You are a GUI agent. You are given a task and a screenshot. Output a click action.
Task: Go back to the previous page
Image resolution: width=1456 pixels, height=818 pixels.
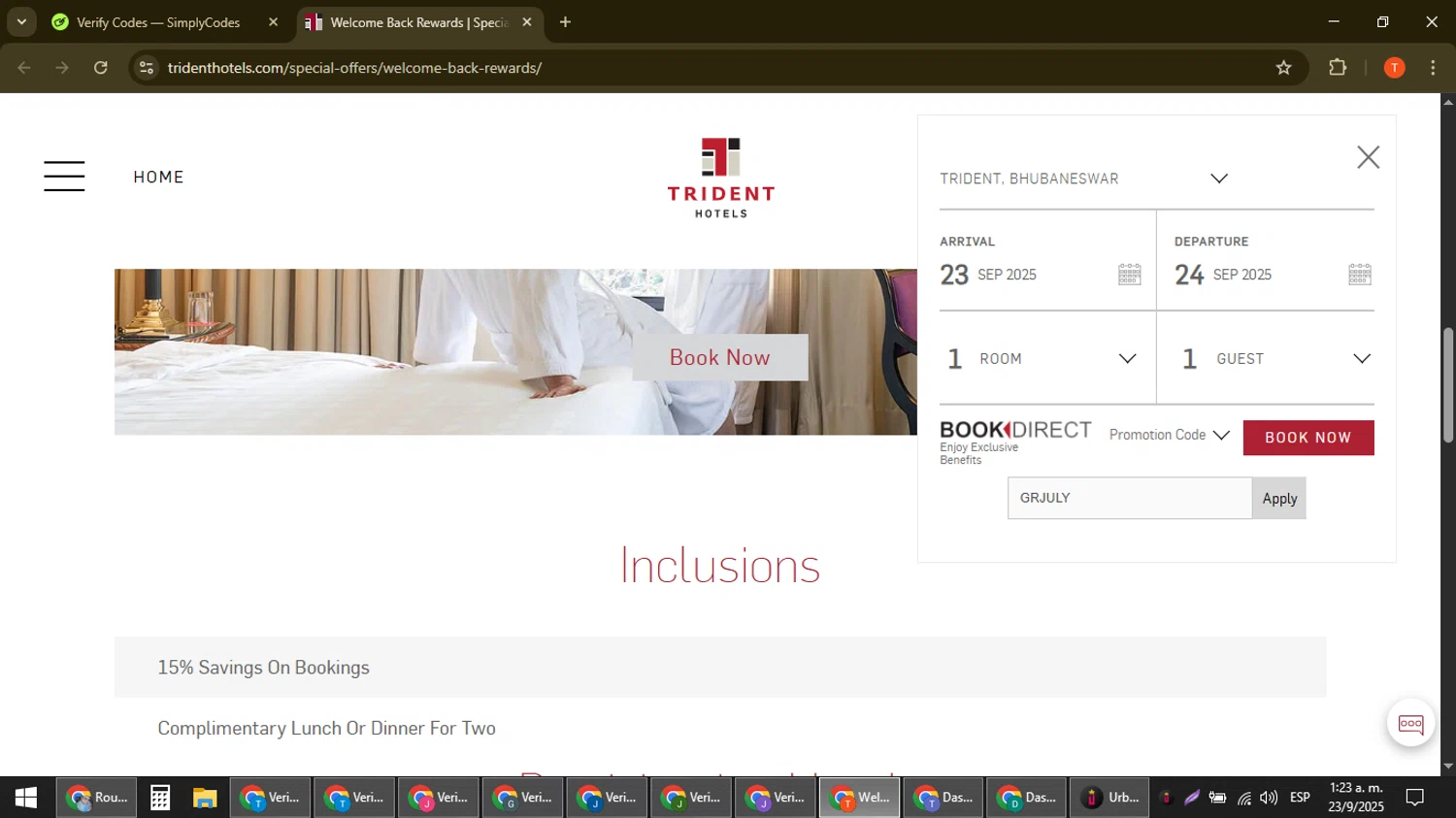pos(24,68)
